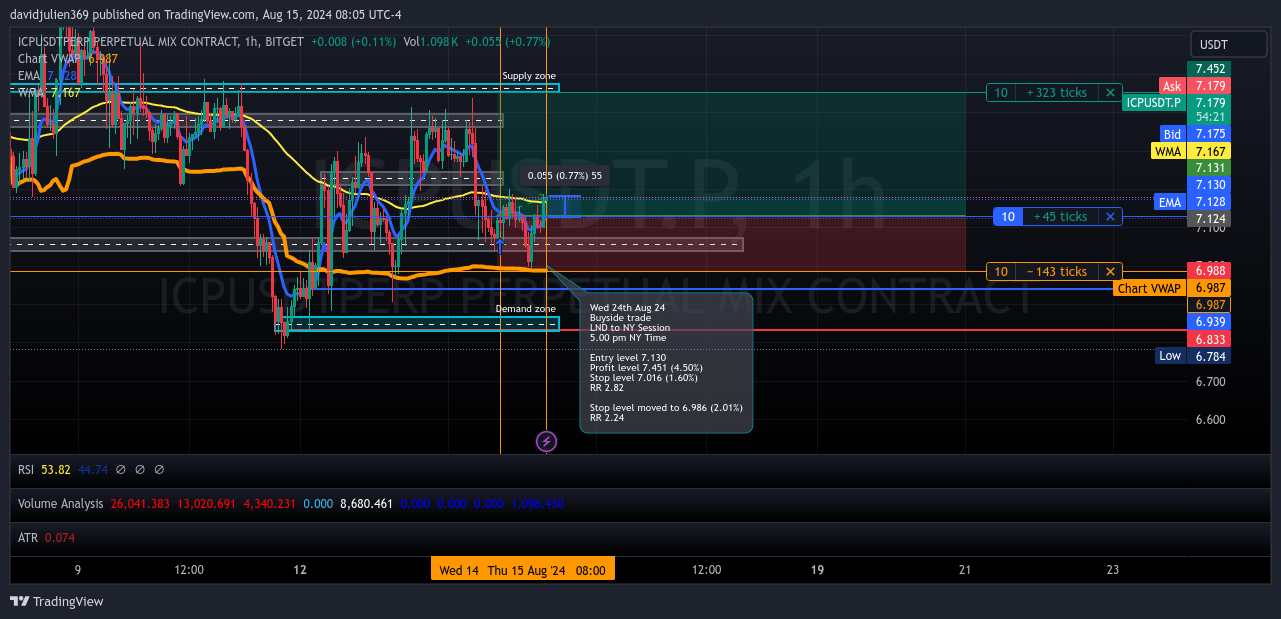Screen dimensions: 1281x619
Task: Click the Low price label
Action: [x=1170, y=356]
